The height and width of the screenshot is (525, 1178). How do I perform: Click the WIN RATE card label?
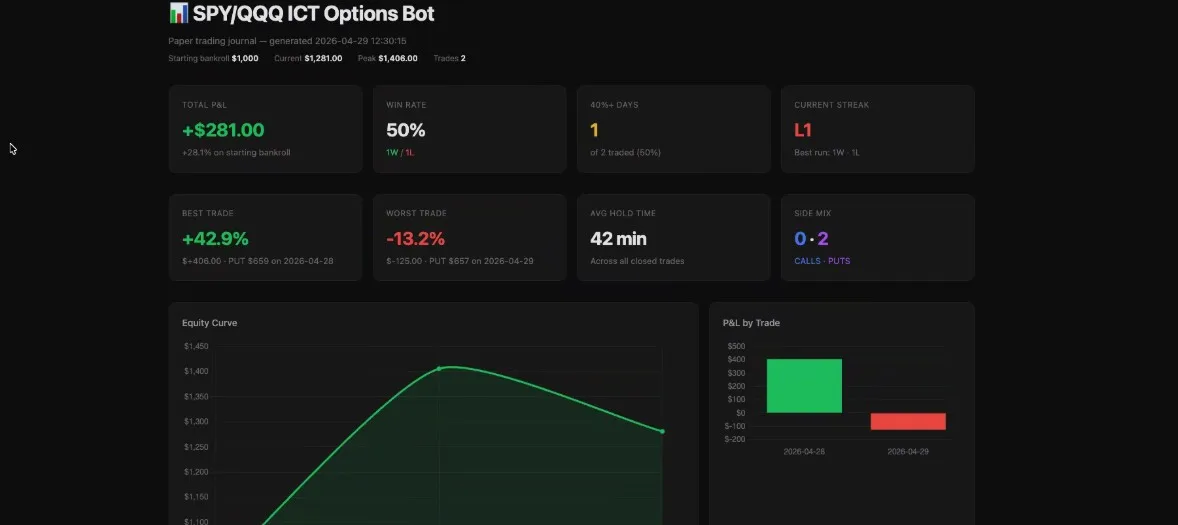pyautogui.click(x=406, y=105)
